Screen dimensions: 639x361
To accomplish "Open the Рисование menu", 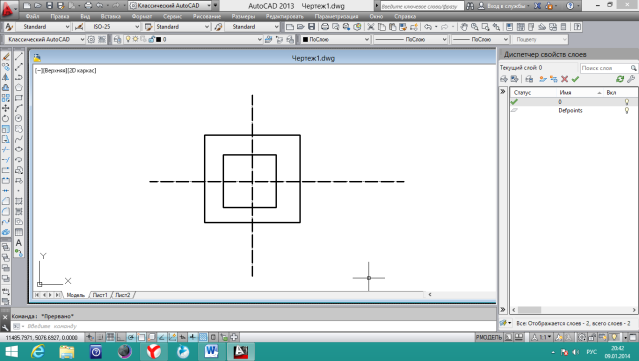I will (x=207, y=16).
